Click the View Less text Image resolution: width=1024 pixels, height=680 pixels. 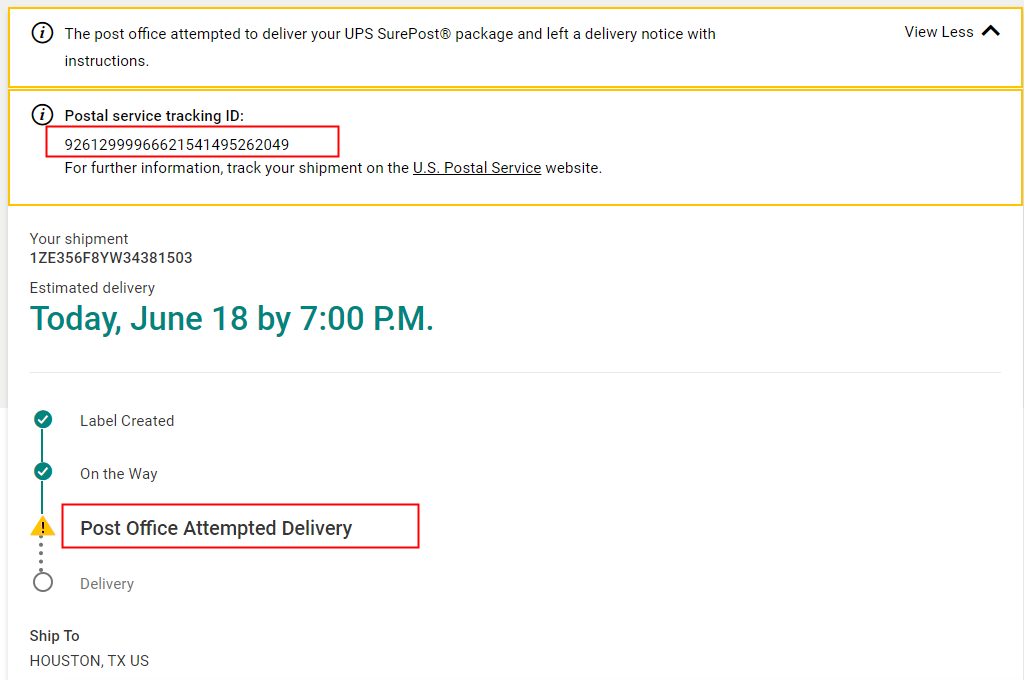coord(938,32)
